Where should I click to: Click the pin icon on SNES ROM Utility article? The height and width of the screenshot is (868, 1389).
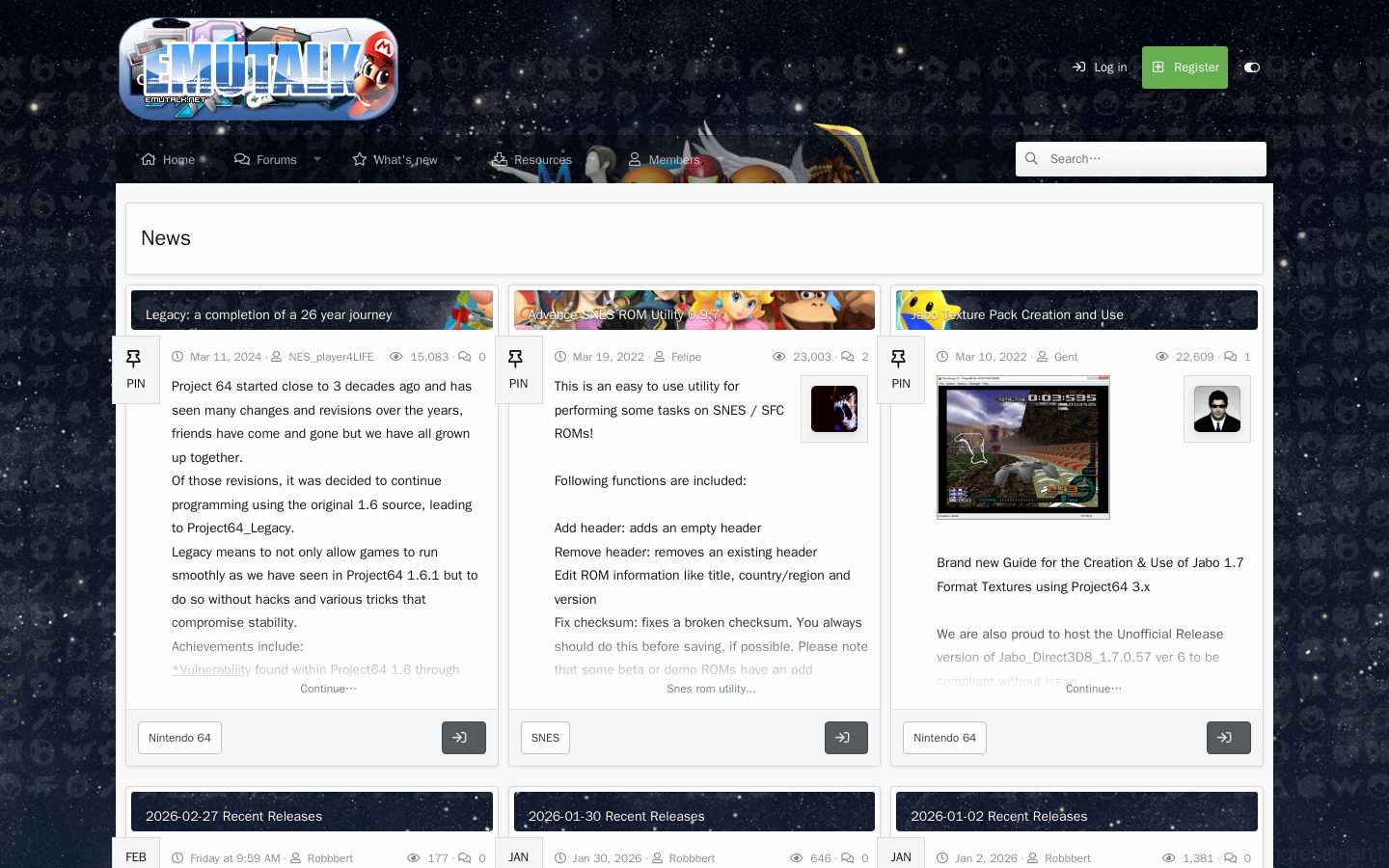tap(516, 359)
